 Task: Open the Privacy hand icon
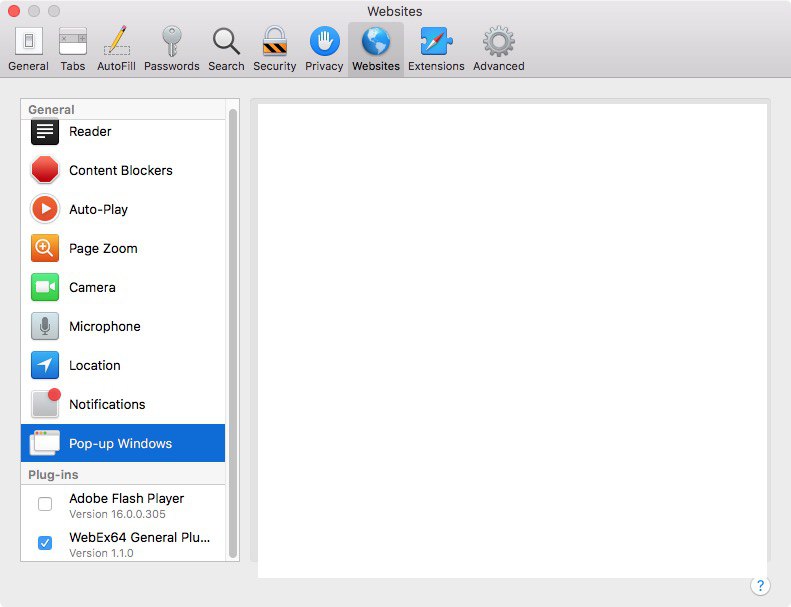(324, 41)
